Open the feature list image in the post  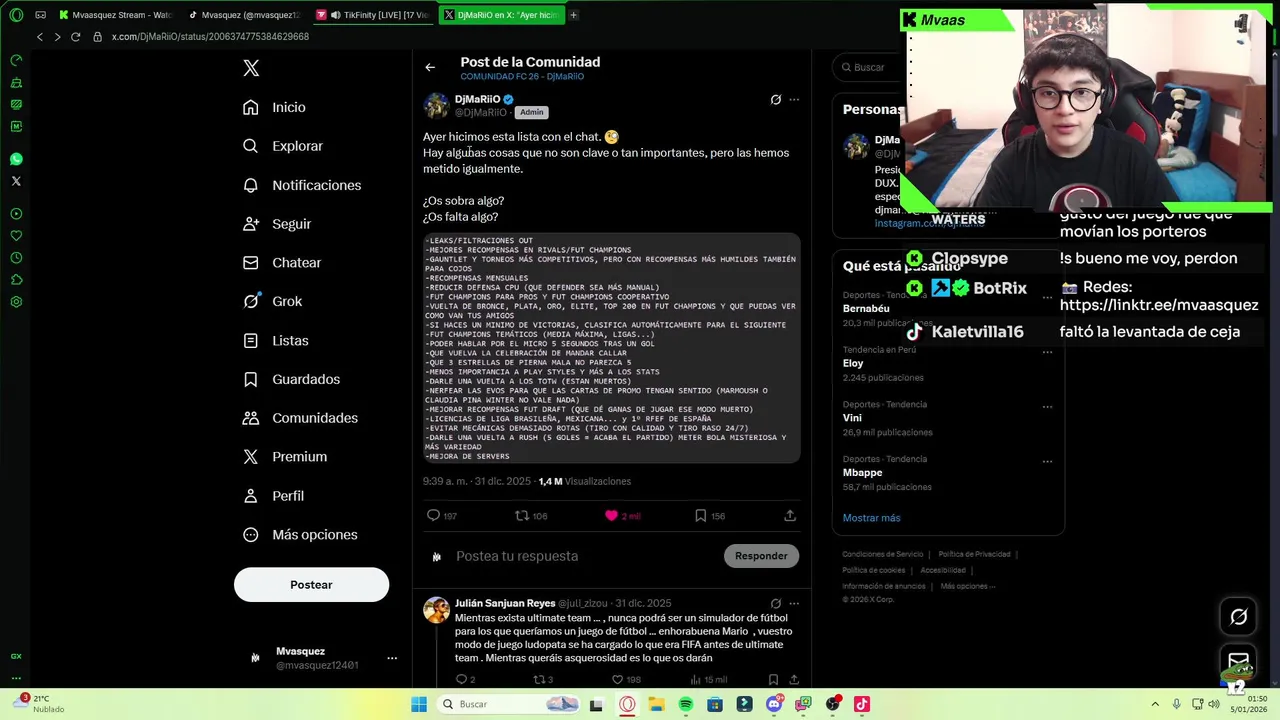click(x=611, y=348)
